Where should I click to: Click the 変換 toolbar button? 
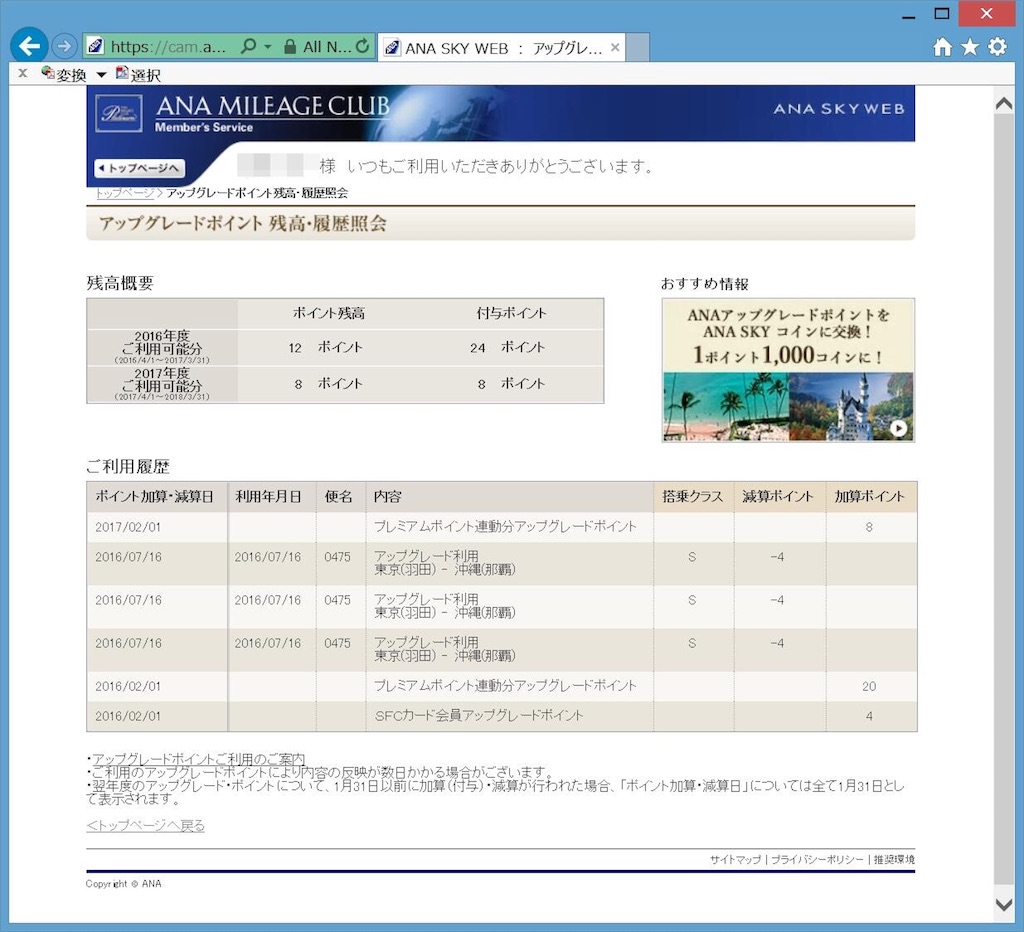[63, 74]
